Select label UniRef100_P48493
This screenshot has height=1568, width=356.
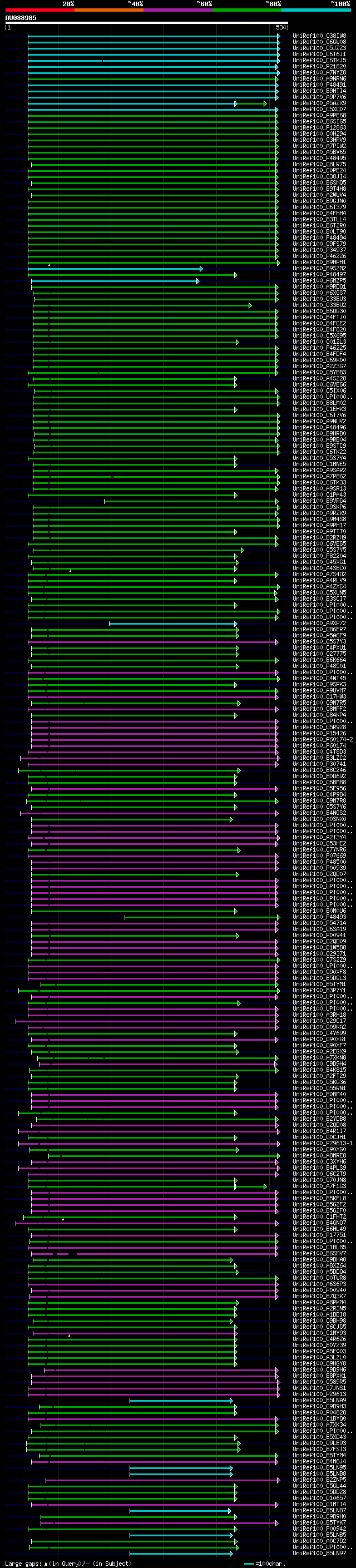click(319, 918)
